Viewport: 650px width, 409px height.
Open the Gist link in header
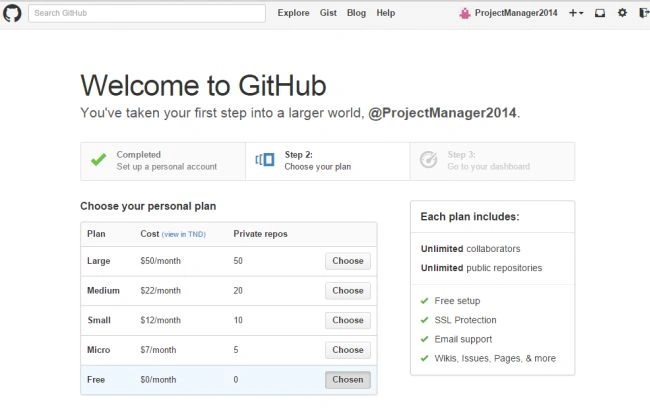click(x=328, y=13)
